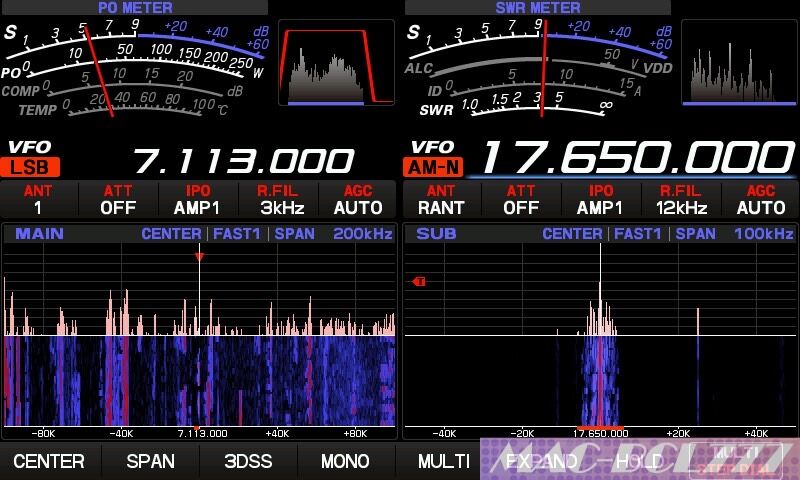Open sub ANT RANT antenna selection
The width and height of the screenshot is (800, 480).
coord(441,200)
